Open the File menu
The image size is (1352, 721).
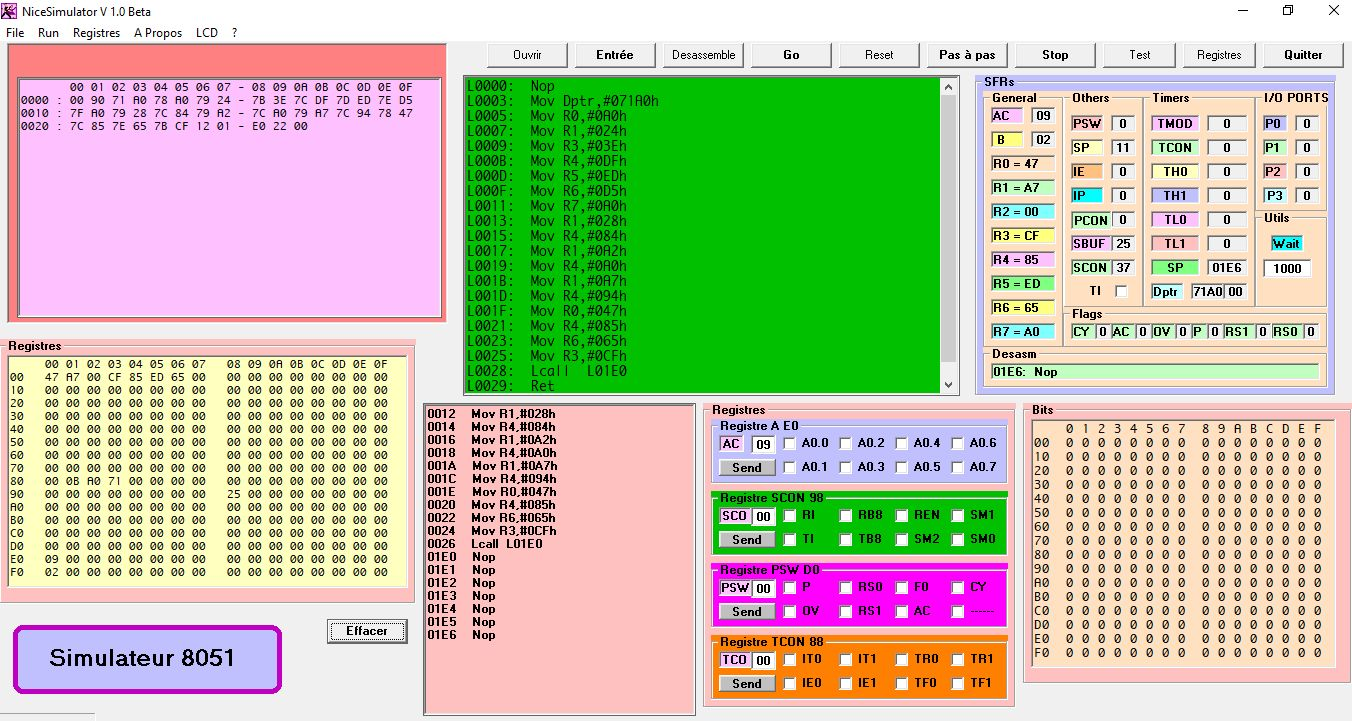15,33
